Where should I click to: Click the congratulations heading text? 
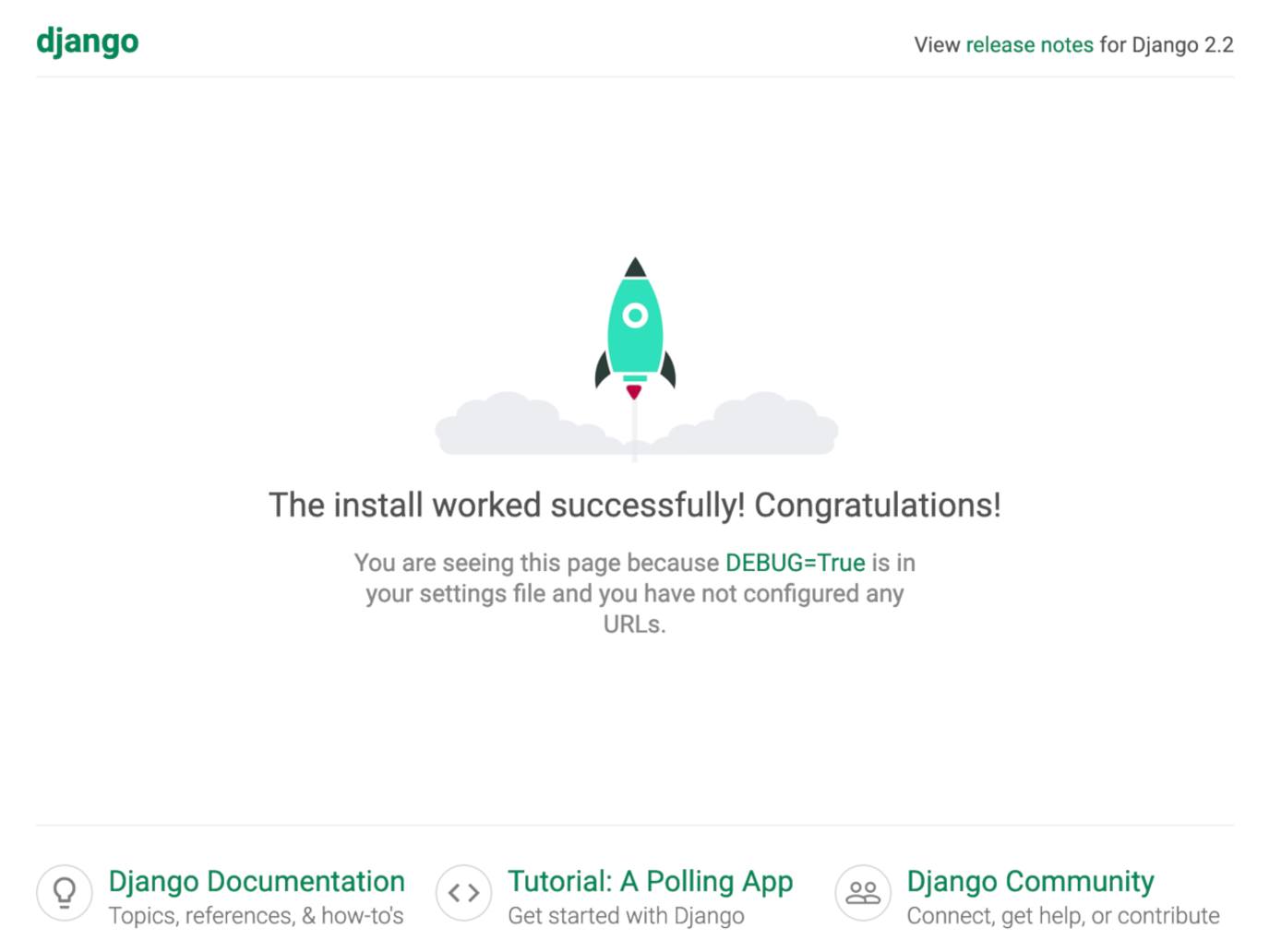tap(634, 505)
